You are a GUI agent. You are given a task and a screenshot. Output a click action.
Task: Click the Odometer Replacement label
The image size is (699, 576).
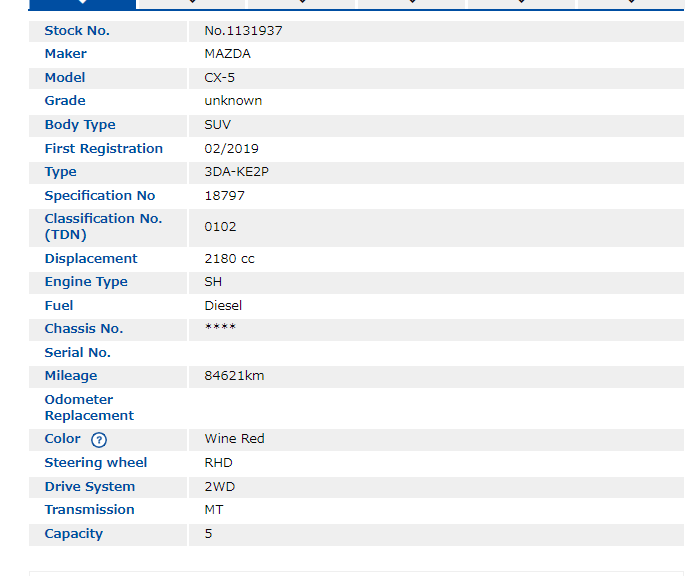click(89, 408)
